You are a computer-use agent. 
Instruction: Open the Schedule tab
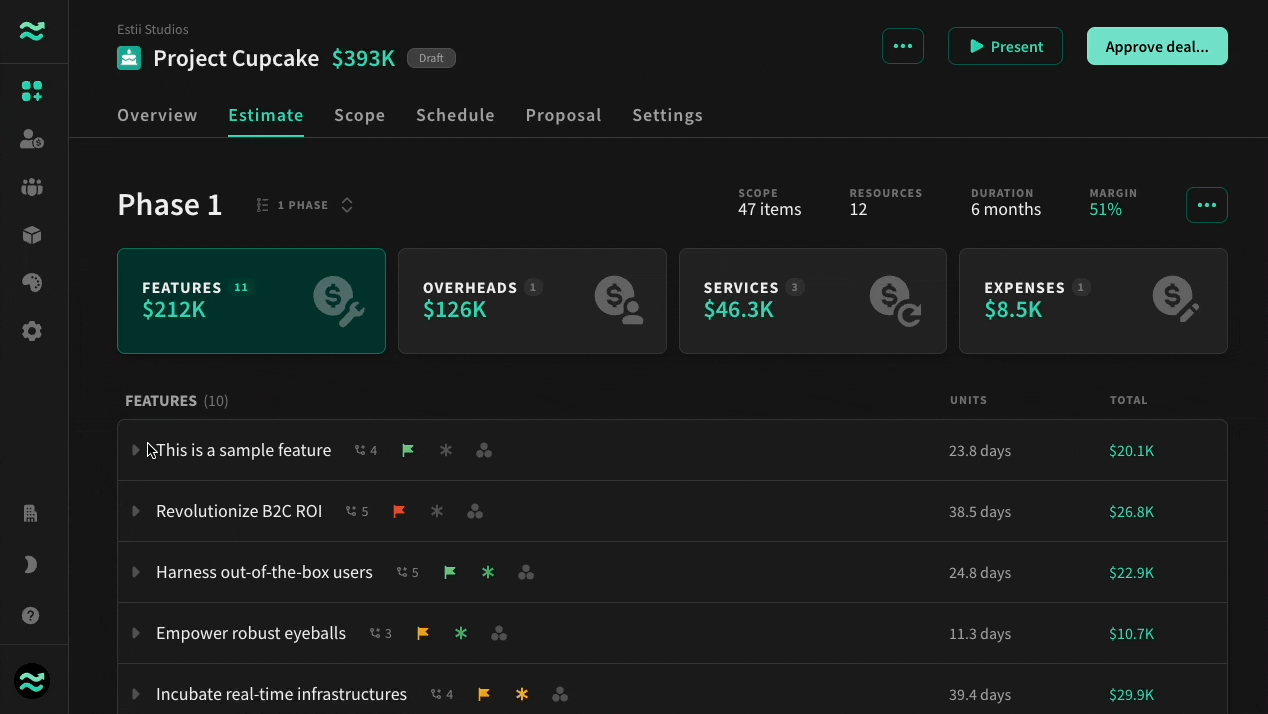pyautogui.click(x=455, y=115)
